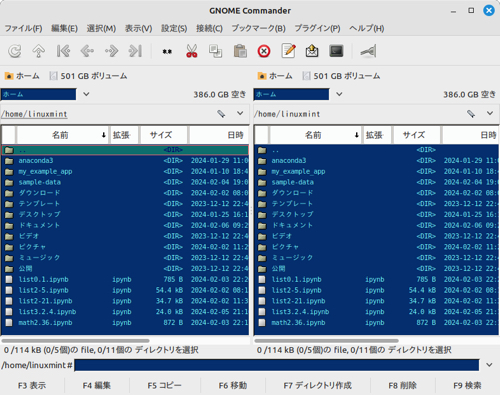Open command line history dropdown
This screenshot has height=395, width=500.
click(x=489, y=365)
